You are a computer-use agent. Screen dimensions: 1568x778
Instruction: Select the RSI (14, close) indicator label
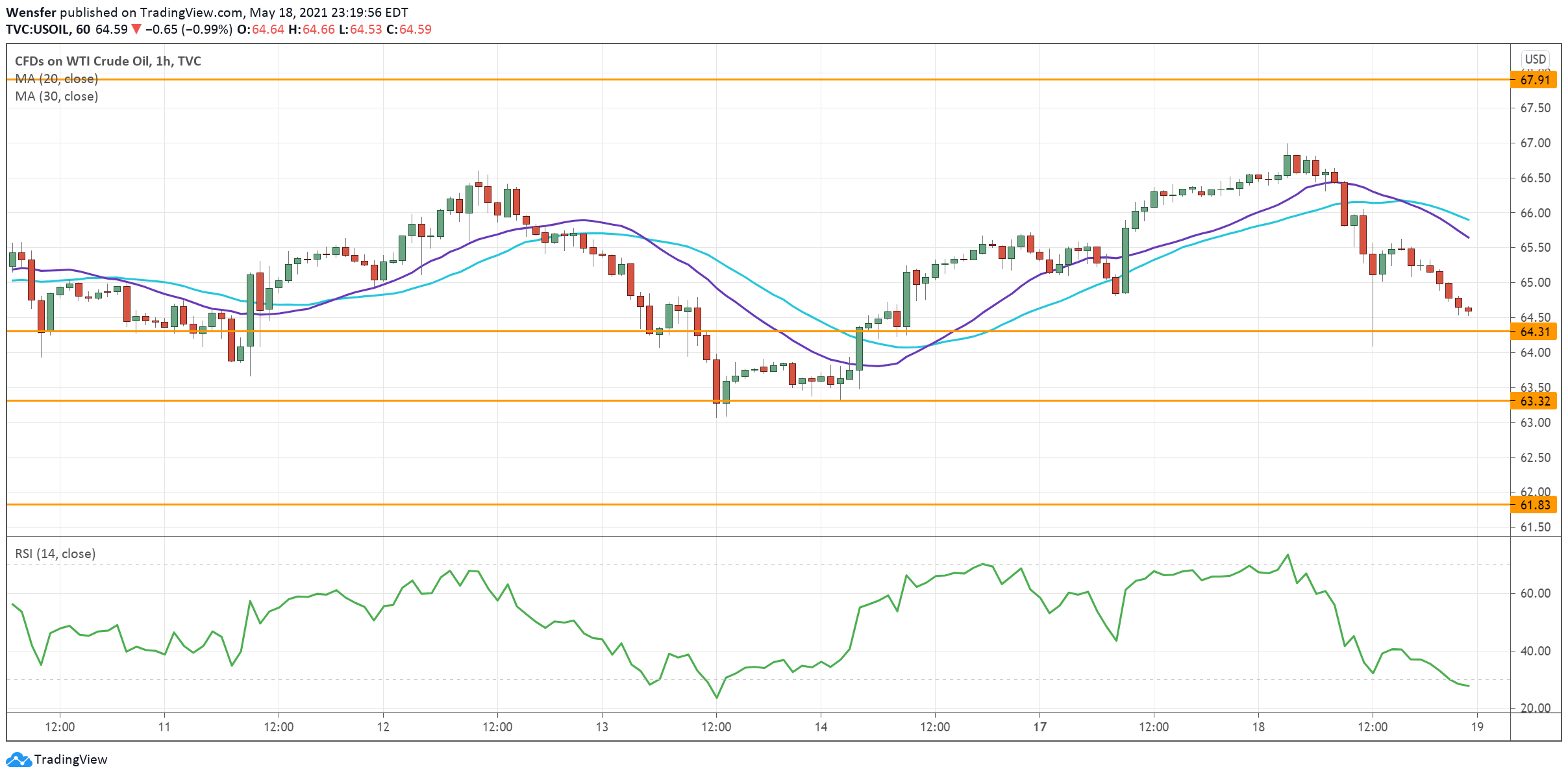(x=55, y=553)
